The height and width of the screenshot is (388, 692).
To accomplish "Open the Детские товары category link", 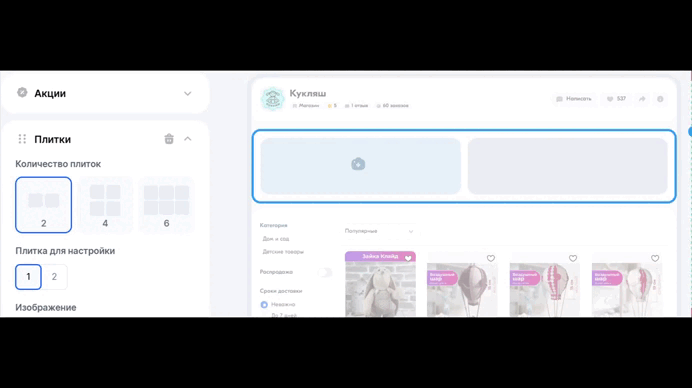I will click(x=283, y=252).
